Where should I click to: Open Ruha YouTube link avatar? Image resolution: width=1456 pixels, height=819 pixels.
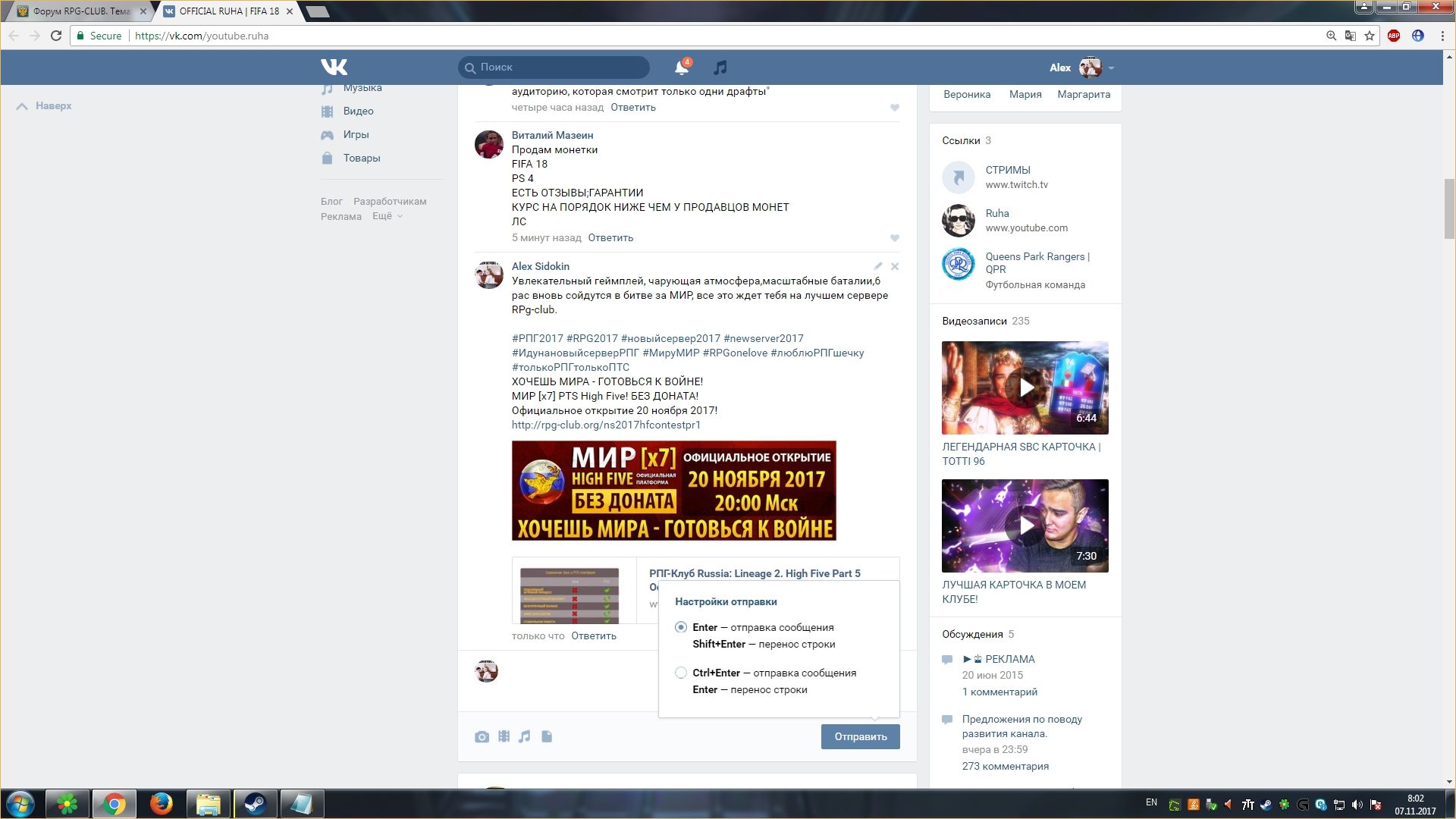tap(959, 221)
